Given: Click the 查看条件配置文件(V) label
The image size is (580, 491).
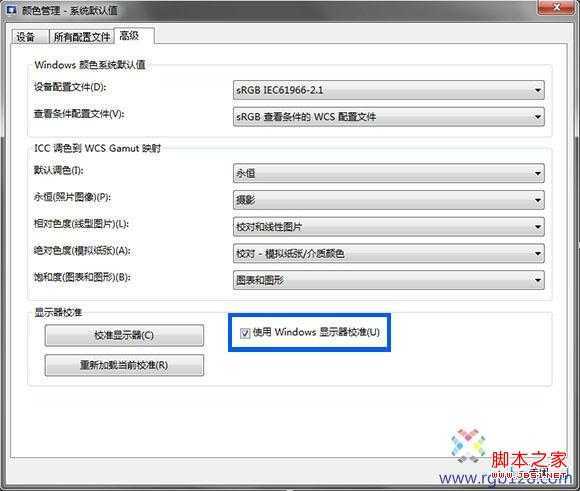Looking at the screenshot, I should 79,114.
